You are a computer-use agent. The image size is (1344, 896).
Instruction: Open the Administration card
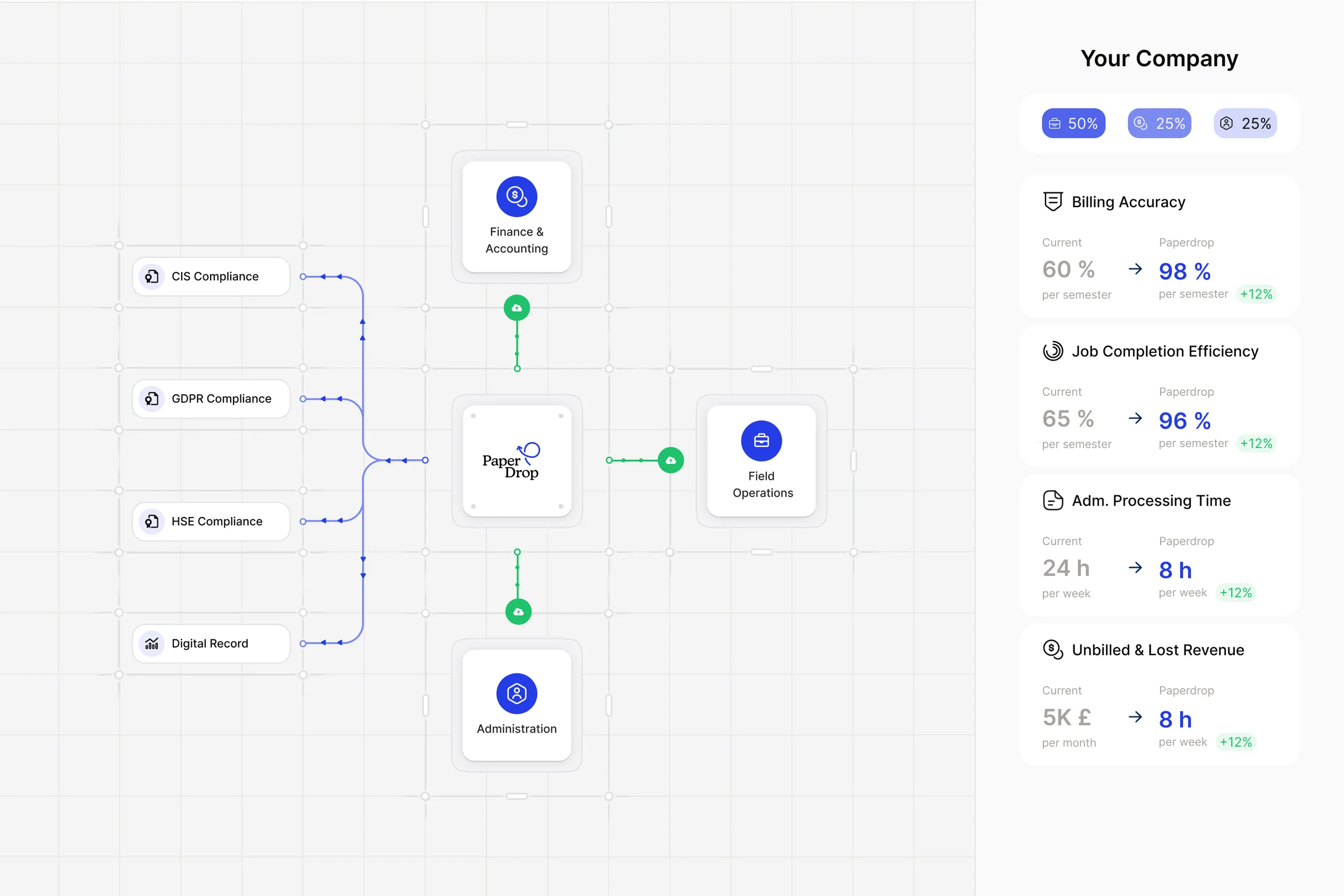pyautogui.click(x=517, y=705)
